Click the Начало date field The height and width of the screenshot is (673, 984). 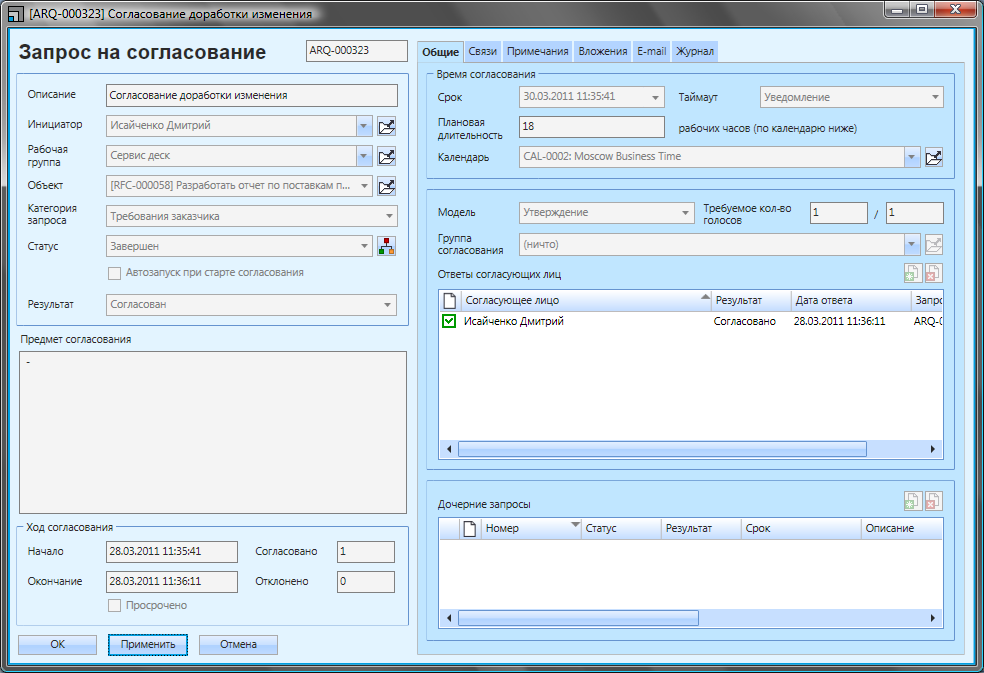pos(172,552)
